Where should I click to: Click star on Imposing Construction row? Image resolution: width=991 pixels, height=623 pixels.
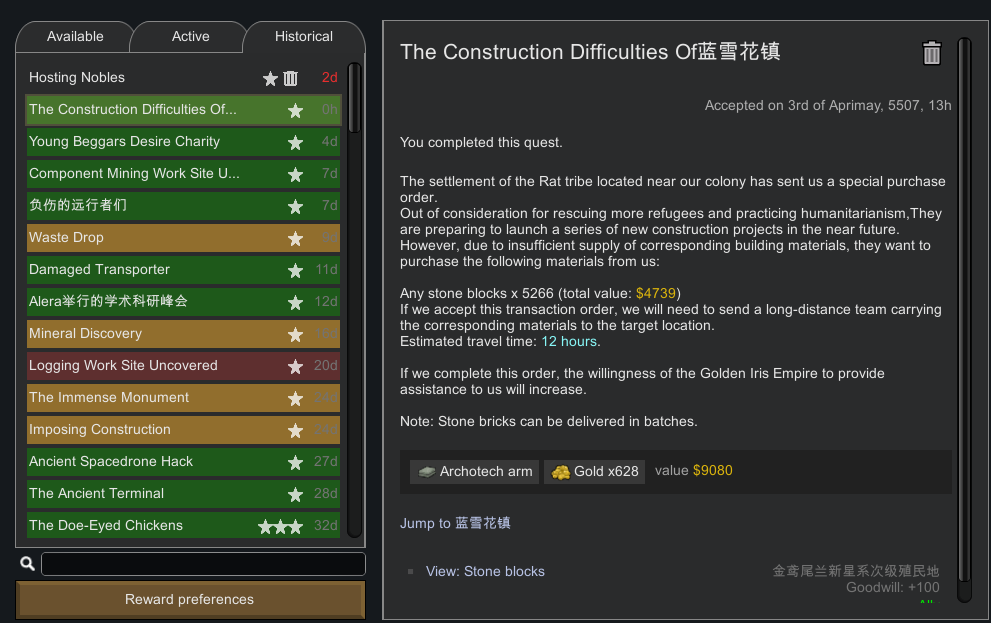coord(295,430)
